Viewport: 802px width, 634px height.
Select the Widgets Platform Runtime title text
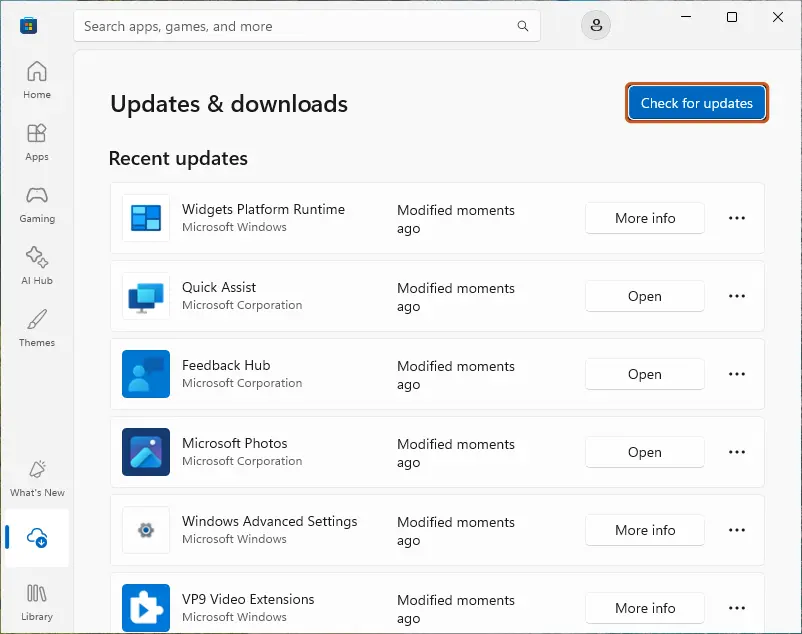[263, 209]
